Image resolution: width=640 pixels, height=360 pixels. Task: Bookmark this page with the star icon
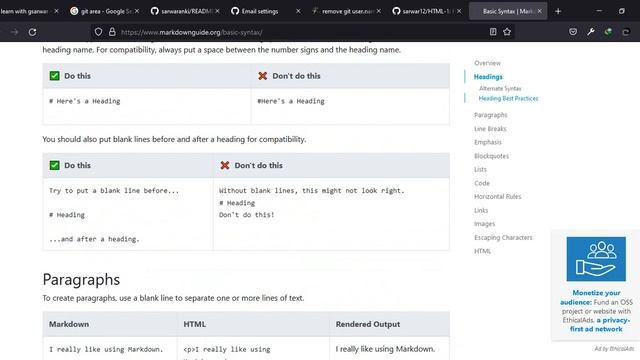pos(507,32)
